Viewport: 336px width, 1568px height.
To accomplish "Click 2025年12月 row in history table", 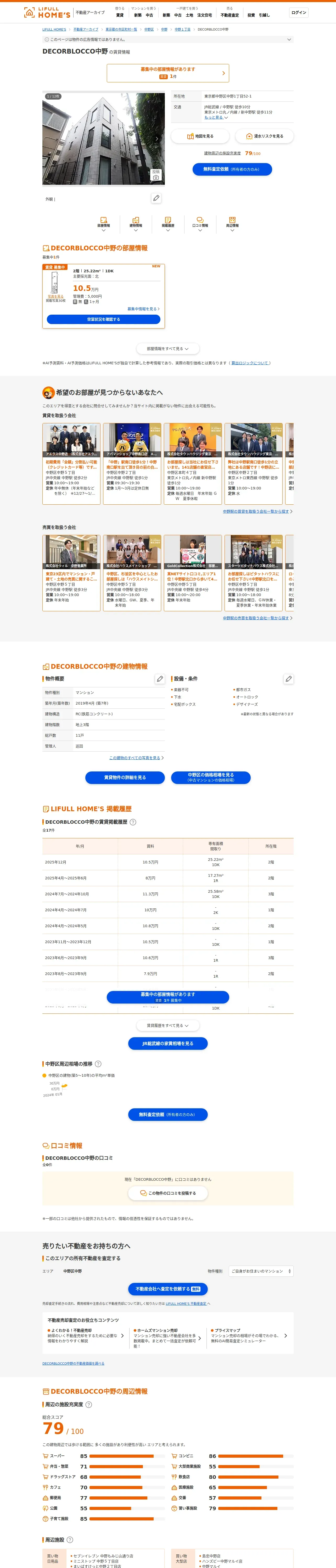I will pos(168,862).
